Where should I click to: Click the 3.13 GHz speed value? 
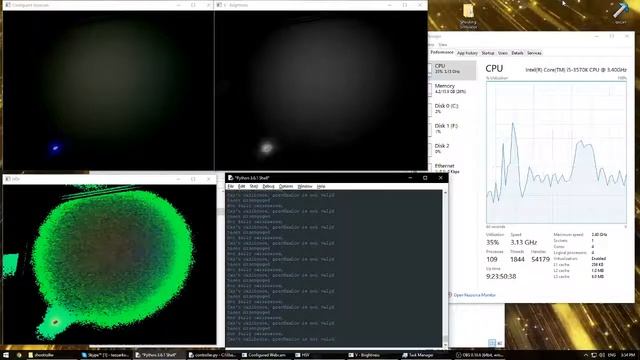tap(523, 242)
